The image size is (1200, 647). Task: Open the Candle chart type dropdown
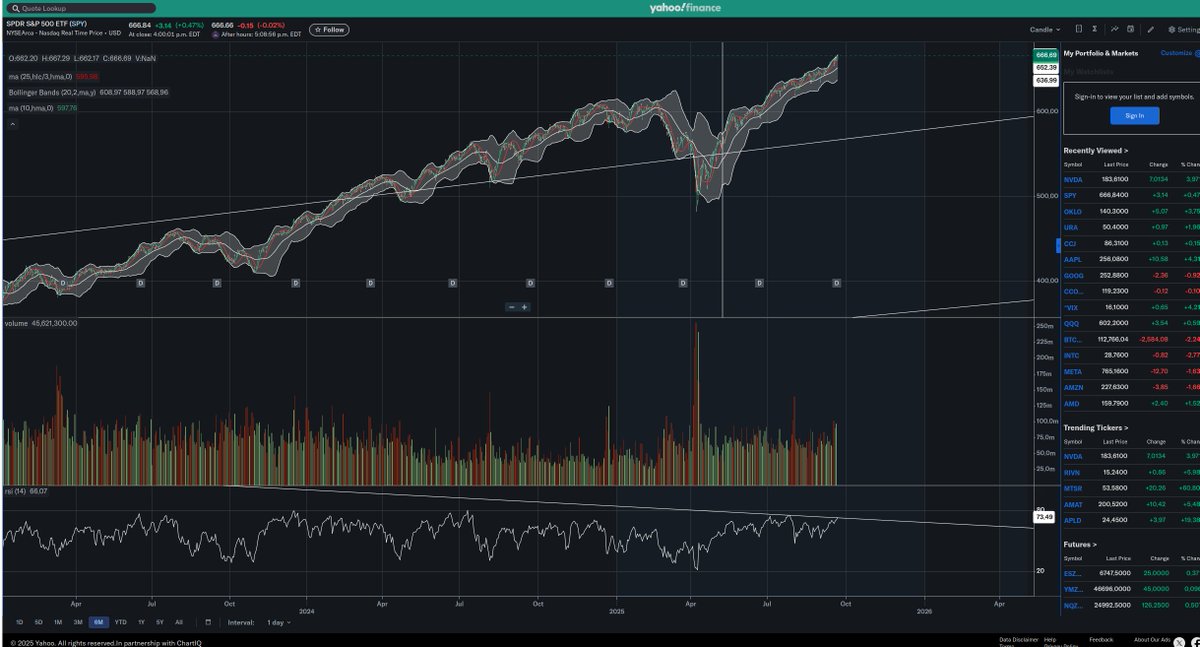(x=1045, y=30)
